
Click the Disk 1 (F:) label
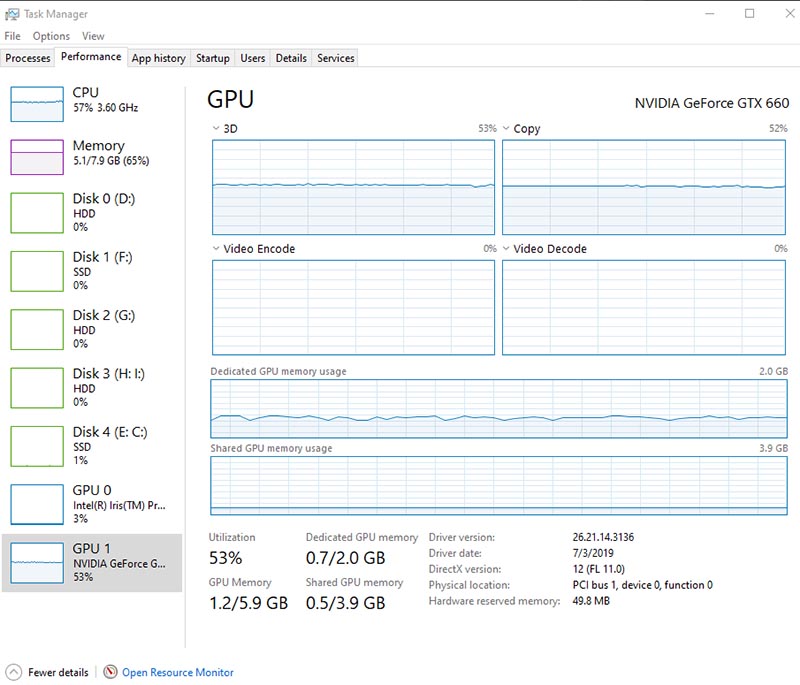pyautogui.click(x=103, y=257)
